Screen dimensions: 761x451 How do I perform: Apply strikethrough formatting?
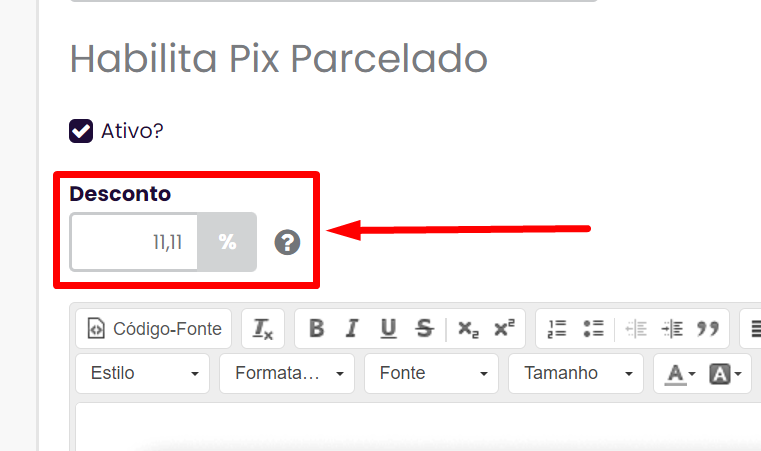[x=424, y=329]
